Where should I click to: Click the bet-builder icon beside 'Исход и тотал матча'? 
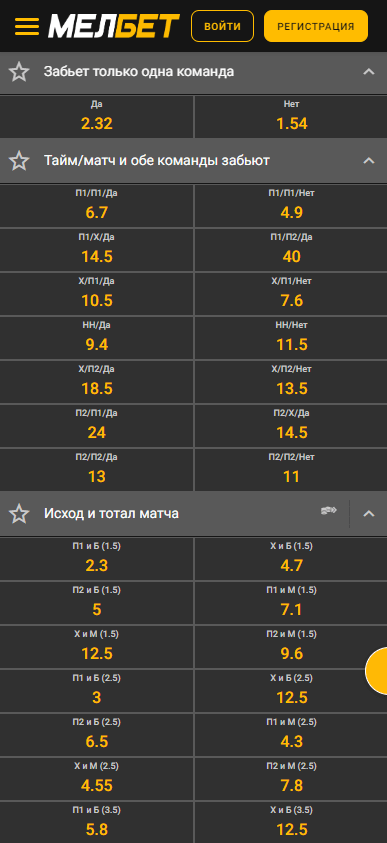(329, 511)
